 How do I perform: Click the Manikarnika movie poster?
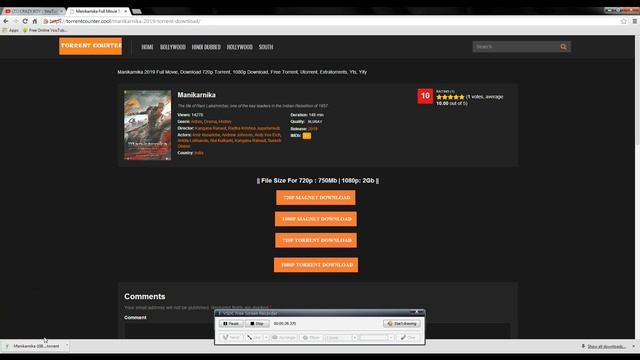[x=147, y=125]
